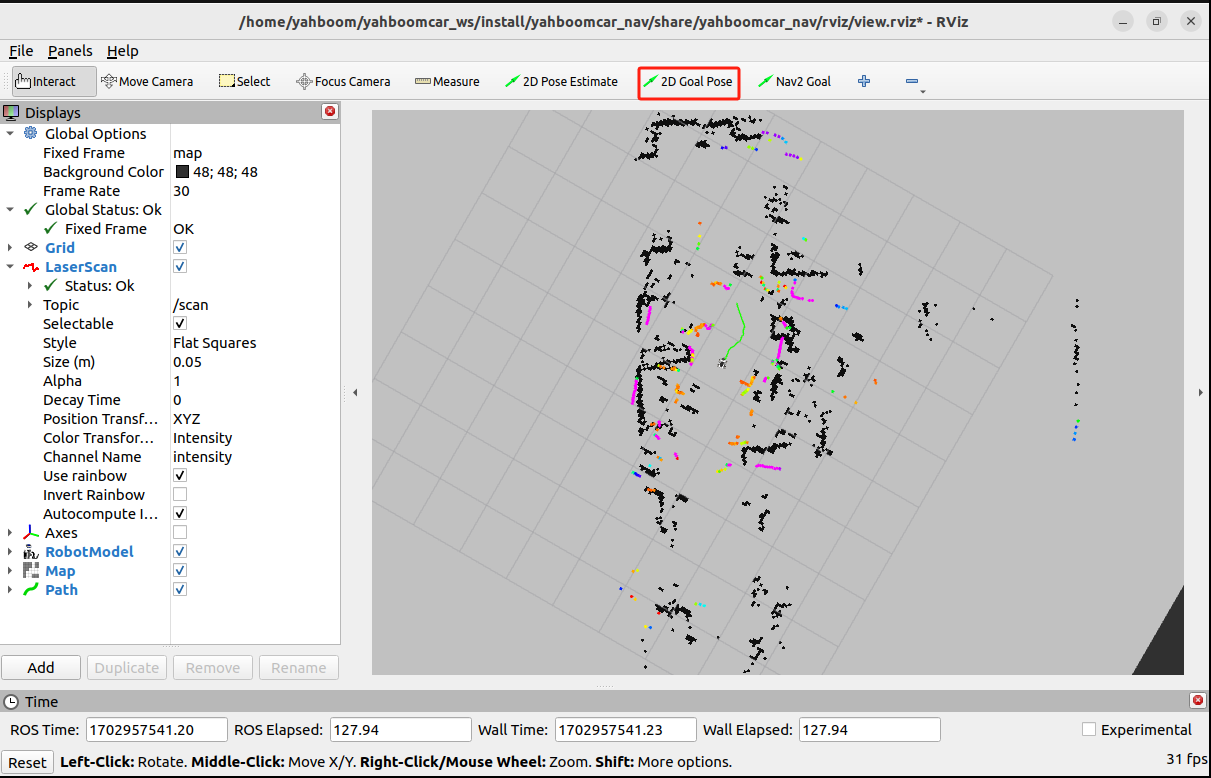Uncheck the Use rainbow option
The width and height of the screenshot is (1211, 778).
coord(180,476)
